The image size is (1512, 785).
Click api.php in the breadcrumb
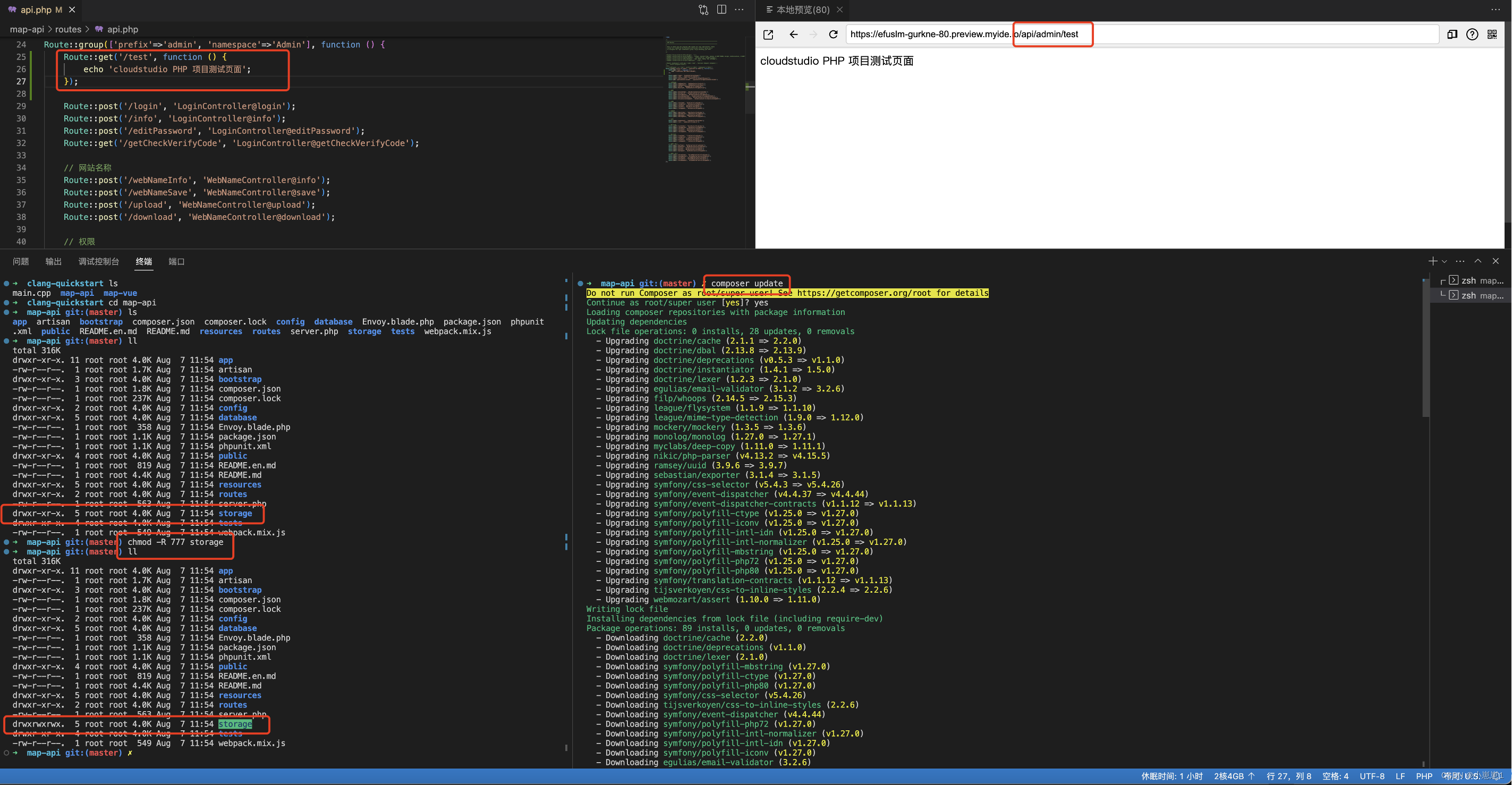122,29
